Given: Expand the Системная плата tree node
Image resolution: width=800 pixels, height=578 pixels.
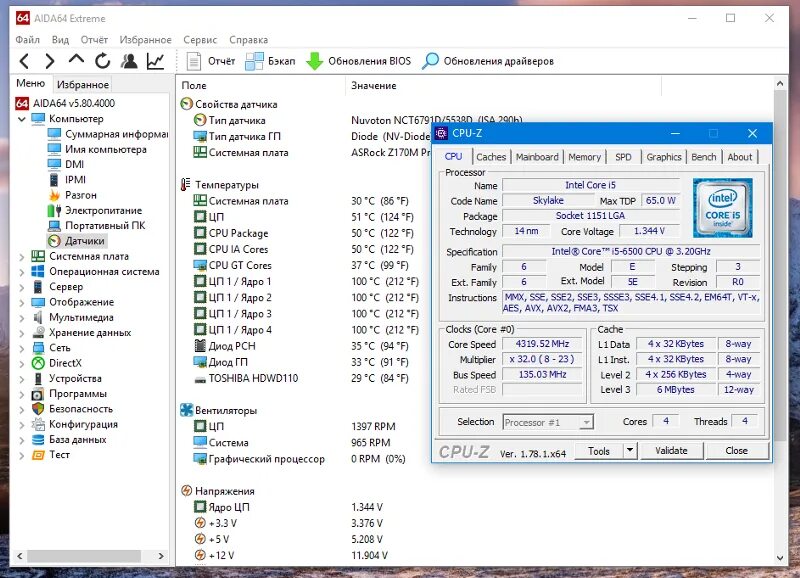Looking at the screenshot, I should click(x=21, y=257).
